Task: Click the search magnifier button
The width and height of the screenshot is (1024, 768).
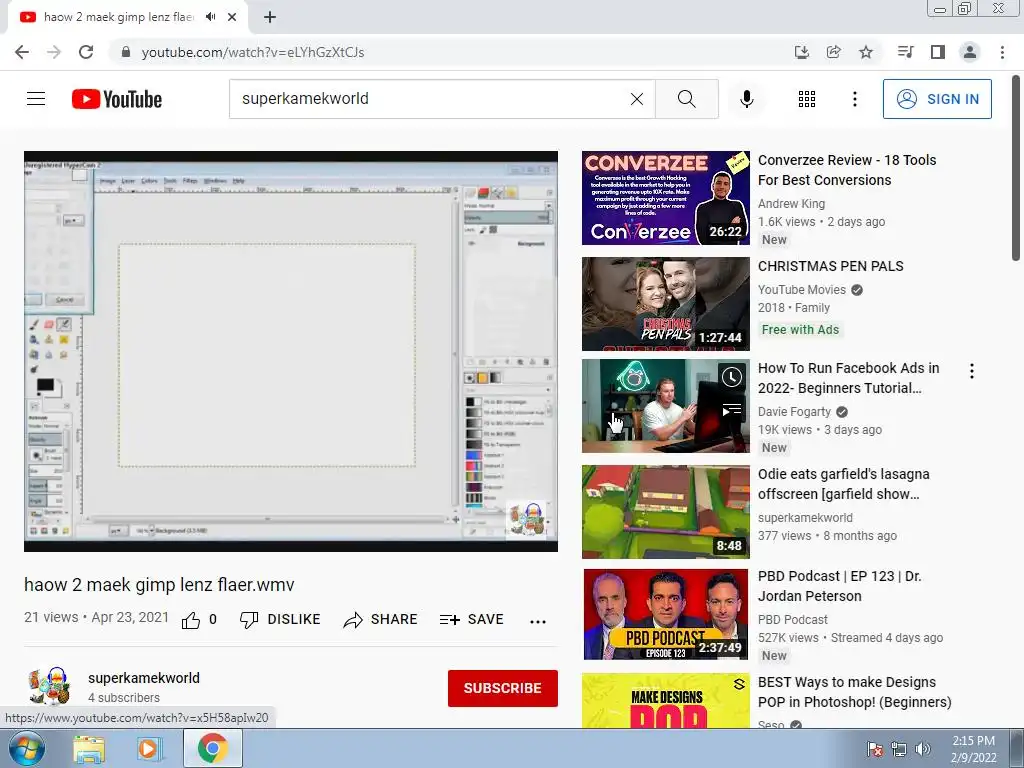Action: [x=686, y=99]
